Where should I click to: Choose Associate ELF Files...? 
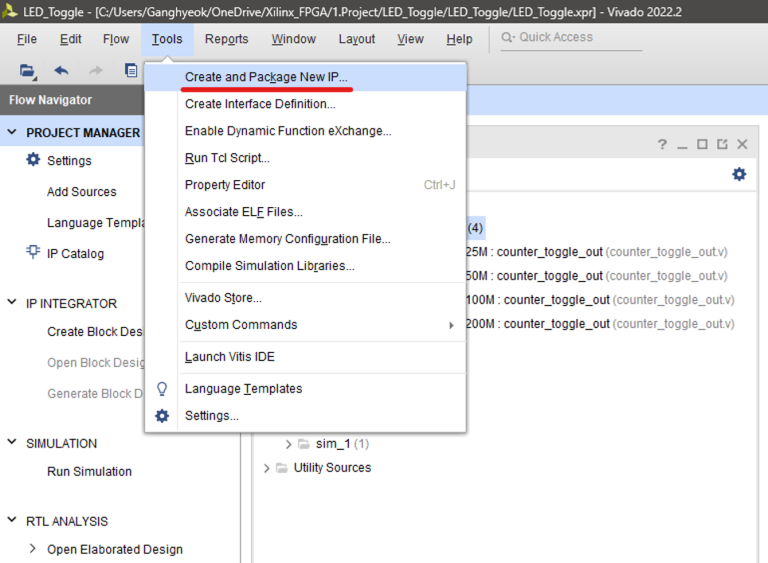pos(306,212)
